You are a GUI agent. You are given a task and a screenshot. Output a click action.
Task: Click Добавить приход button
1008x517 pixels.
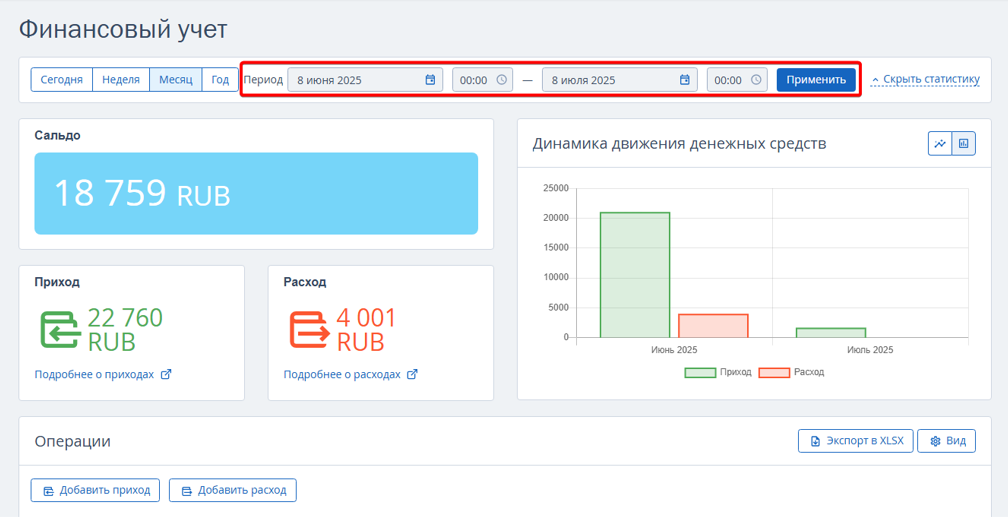pyautogui.click(x=95, y=490)
